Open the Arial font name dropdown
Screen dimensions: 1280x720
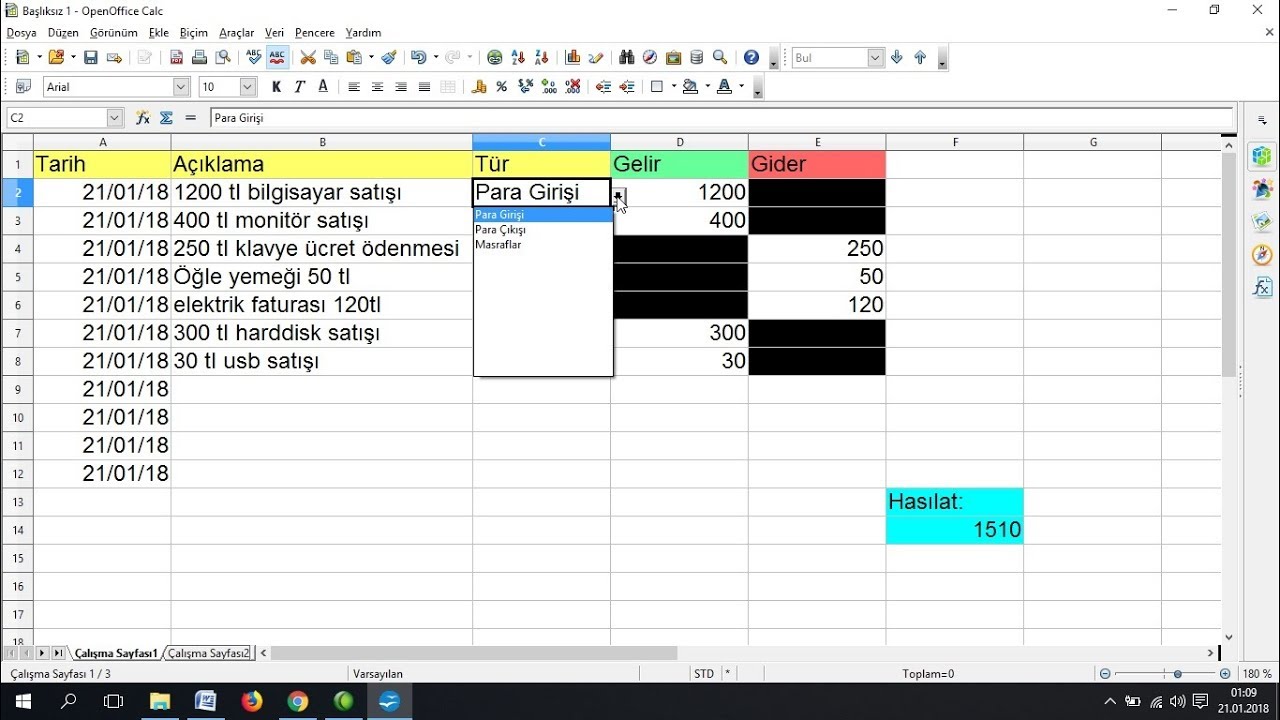181,87
